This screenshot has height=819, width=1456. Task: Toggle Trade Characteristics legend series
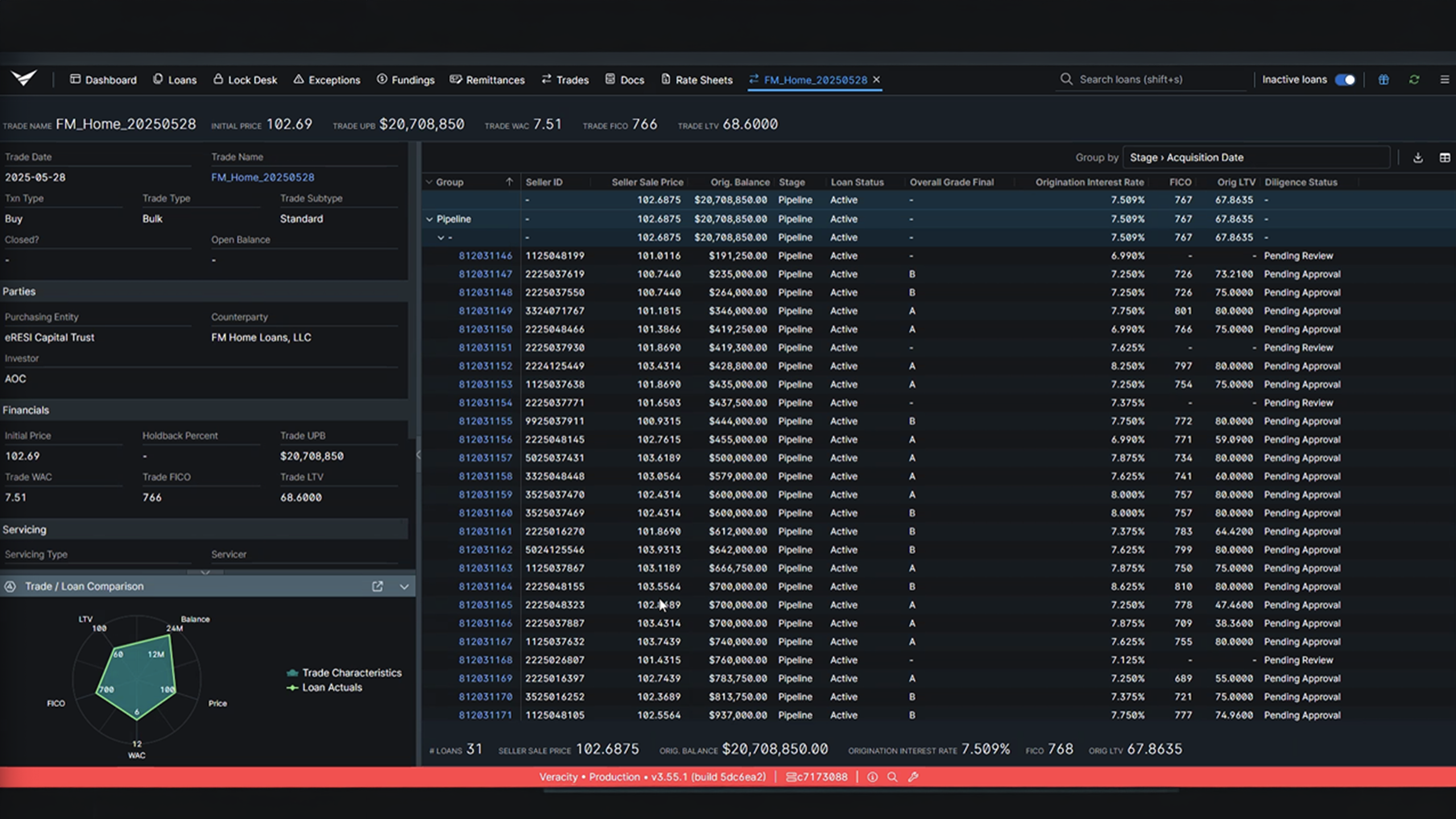tap(344, 673)
